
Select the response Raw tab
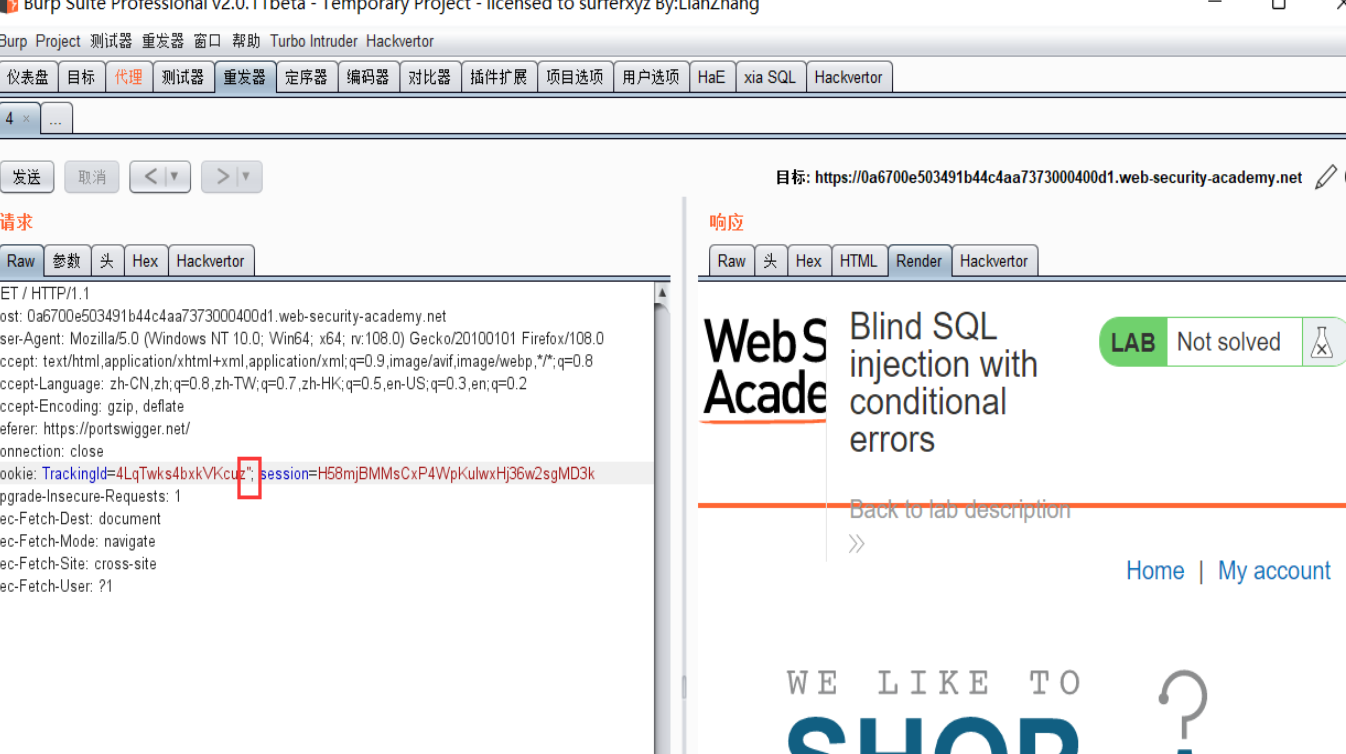(x=732, y=261)
